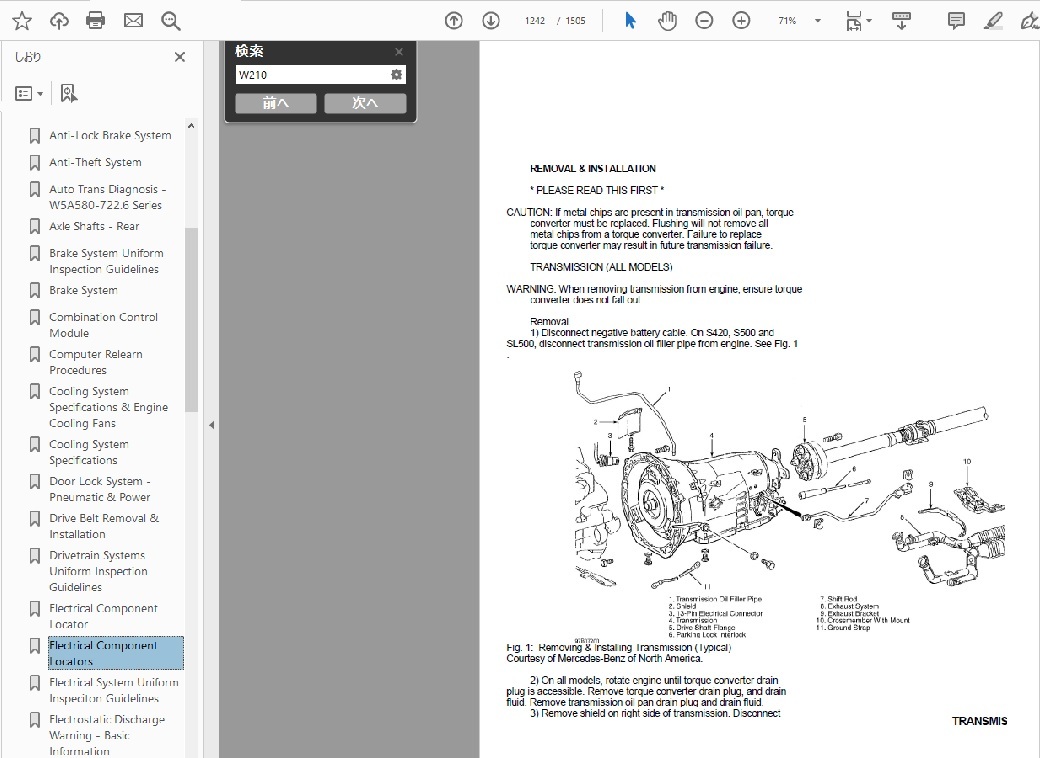Click the 次へ (next) search button
The width and height of the screenshot is (1040, 758).
pyautogui.click(x=365, y=103)
